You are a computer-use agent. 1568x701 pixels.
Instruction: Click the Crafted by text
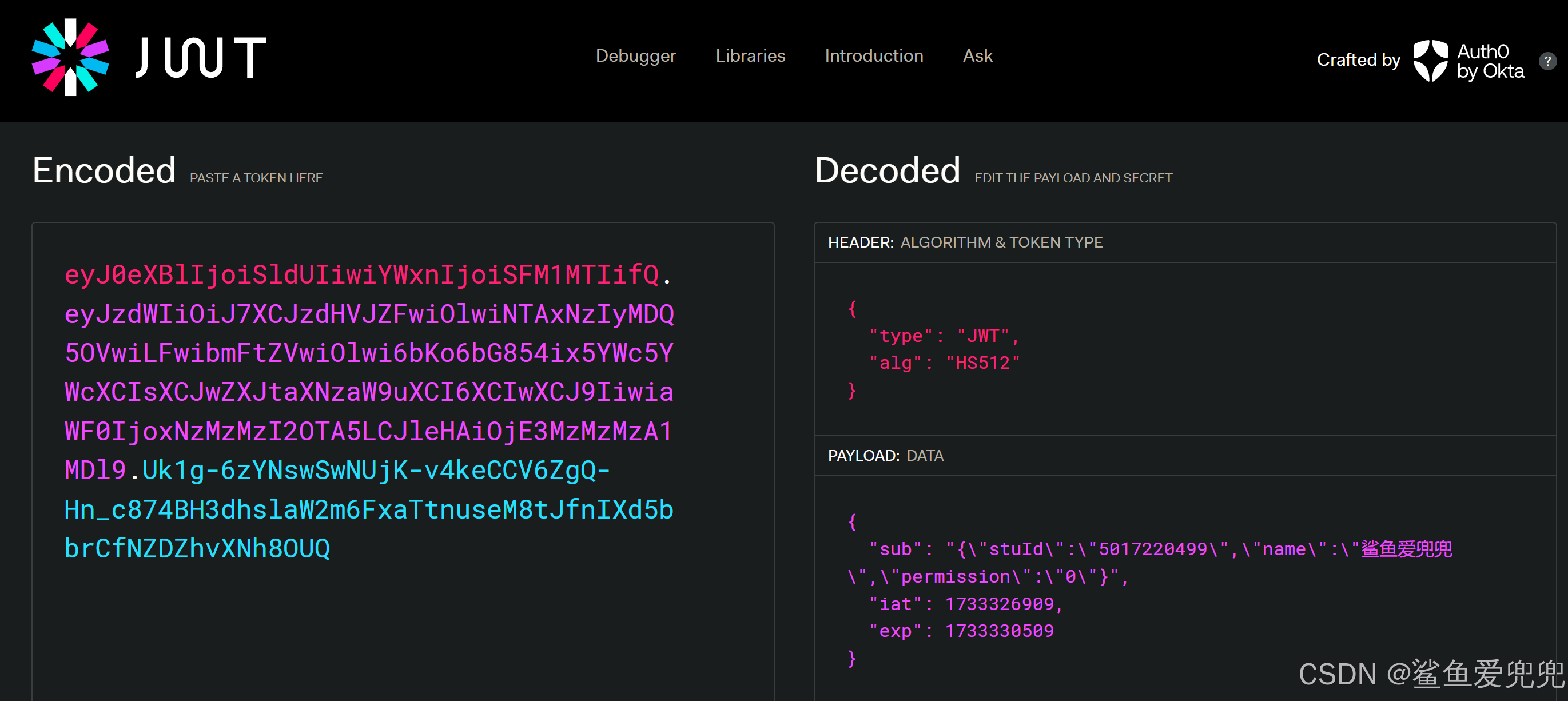pyautogui.click(x=1358, y=59)
